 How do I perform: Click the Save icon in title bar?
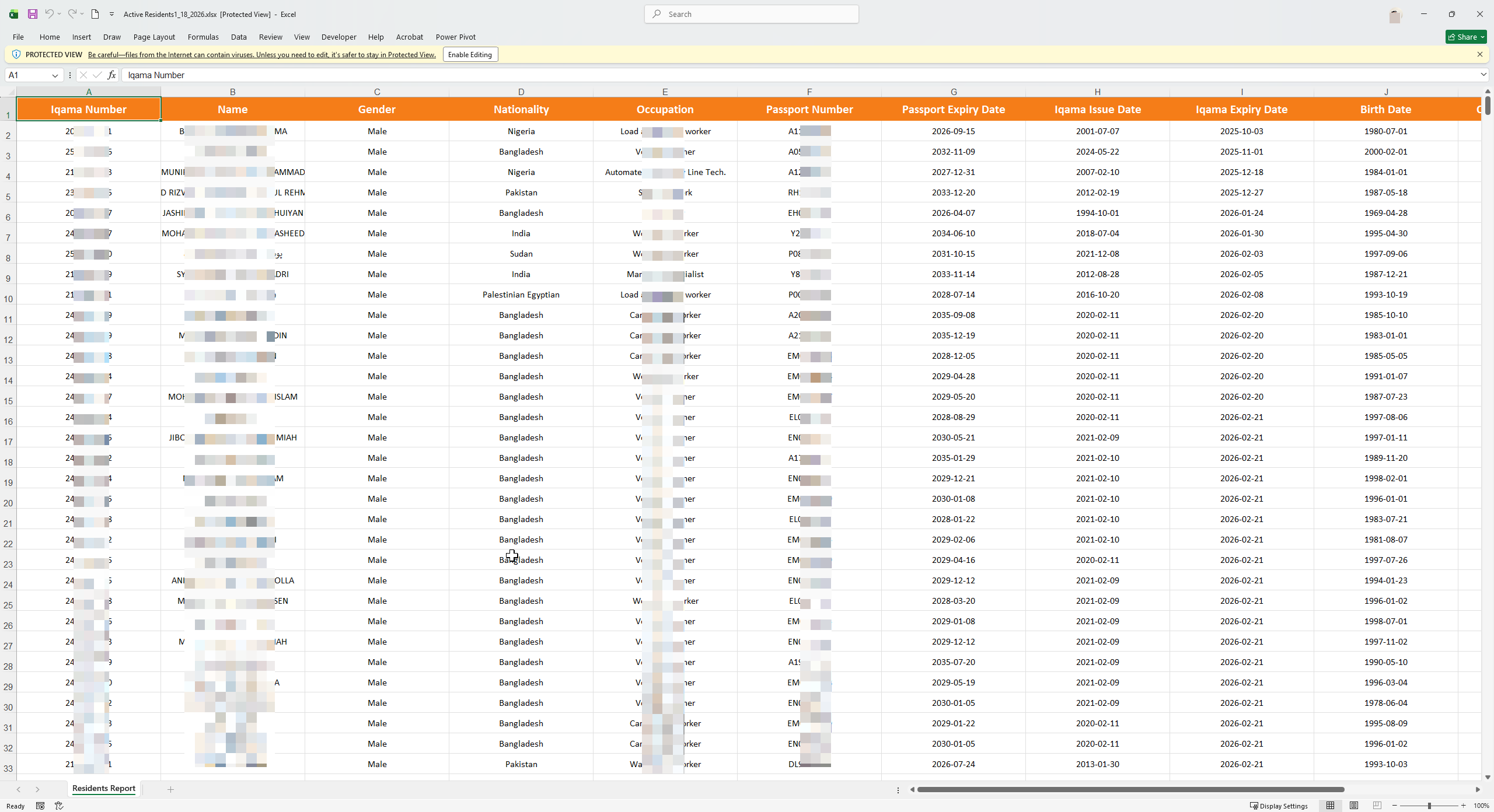[x=33, y=14]
